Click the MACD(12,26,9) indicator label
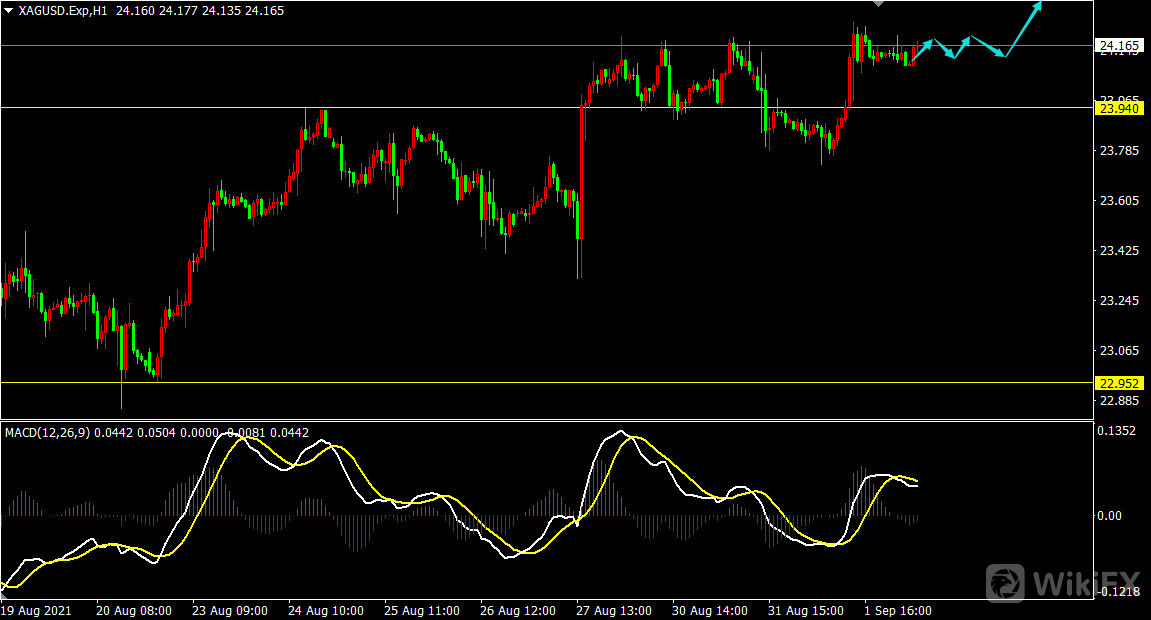 [x=46, y=432]
